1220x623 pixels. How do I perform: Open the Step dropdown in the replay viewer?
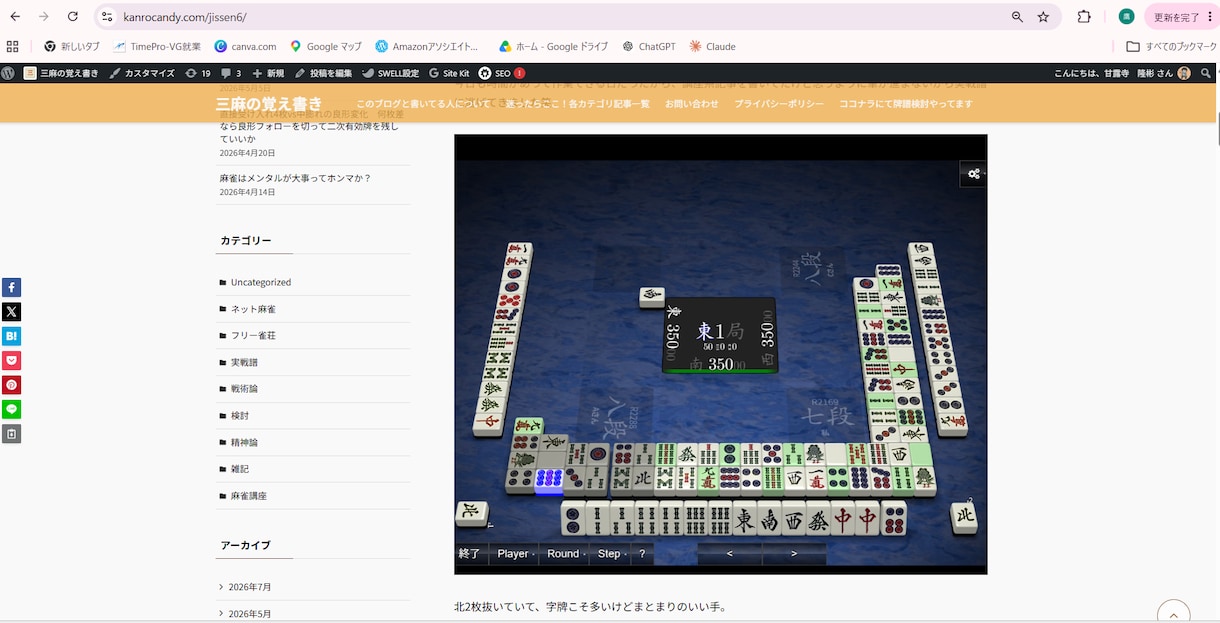tap(610, 554)
